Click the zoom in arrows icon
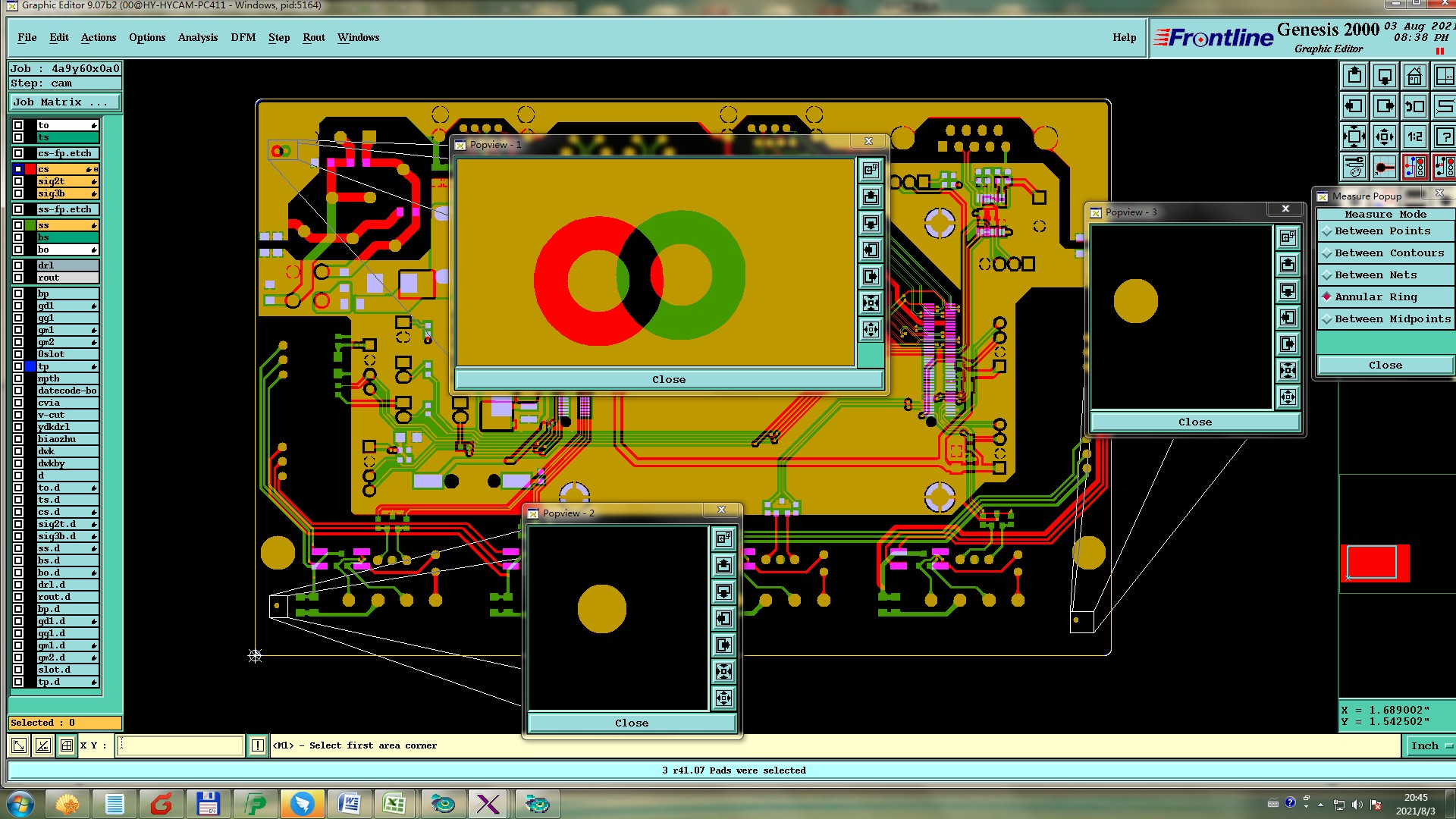Viewport: 1456px width, 819px height. pos(1354,137)
